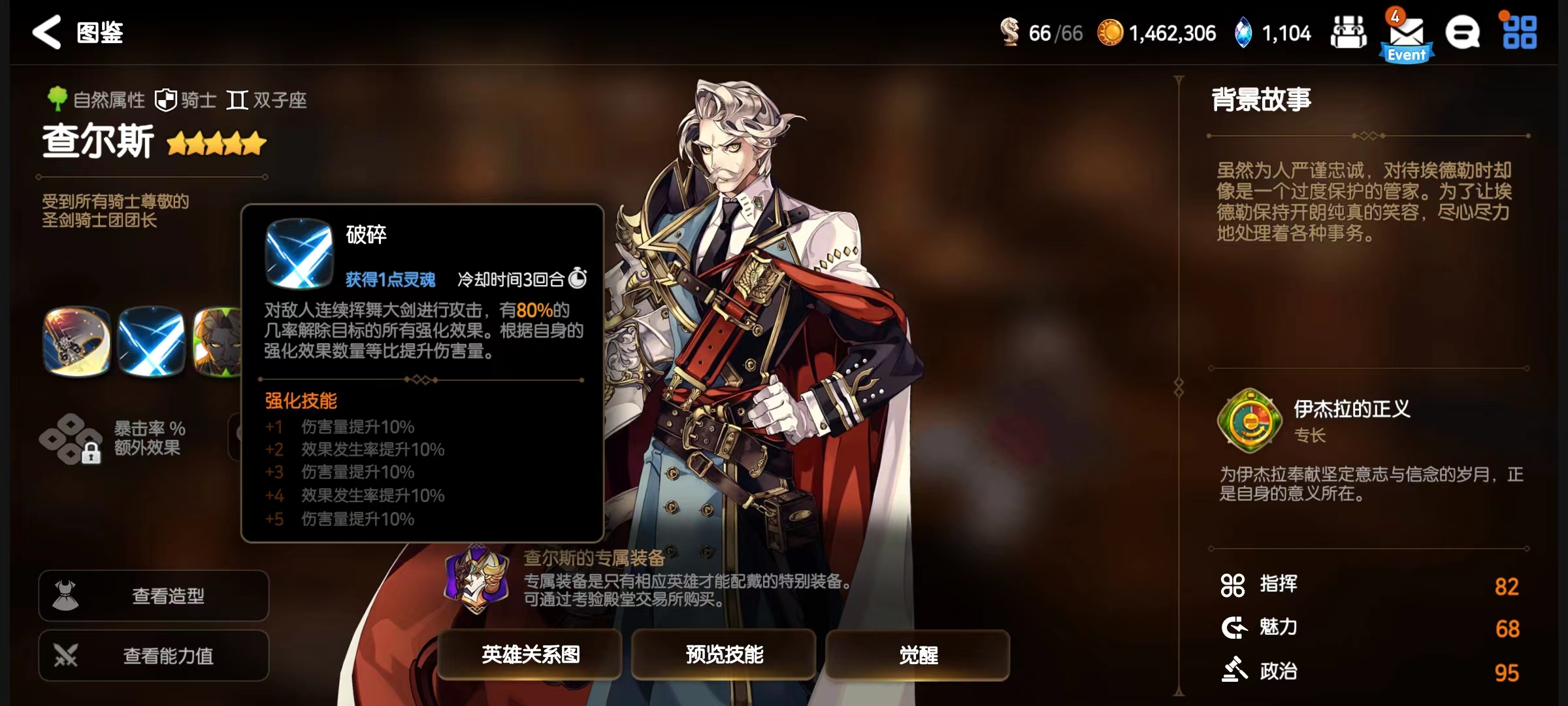Click the 查看造型 button
The height and width of the screenshot is (706, 1568).
[x=154, y=596]
